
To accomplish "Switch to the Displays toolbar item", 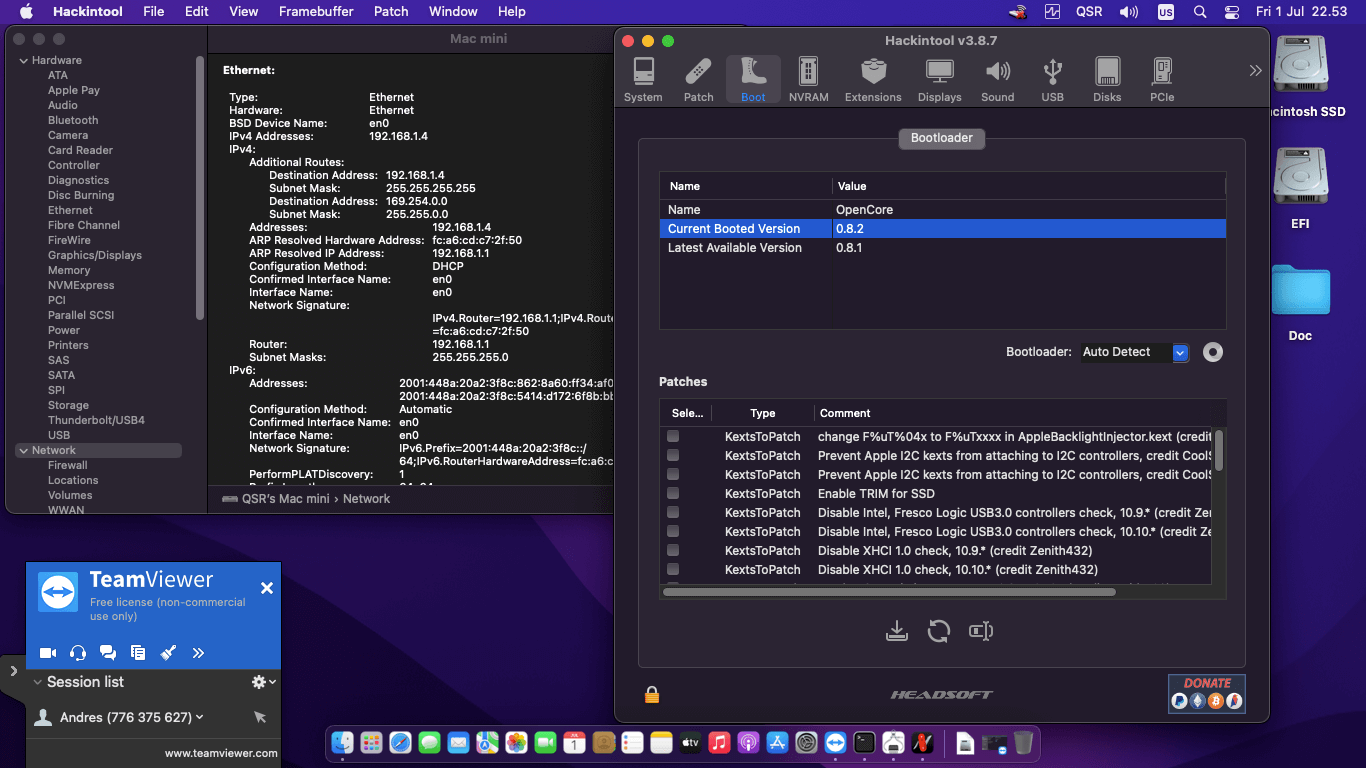I will point(939,80).
